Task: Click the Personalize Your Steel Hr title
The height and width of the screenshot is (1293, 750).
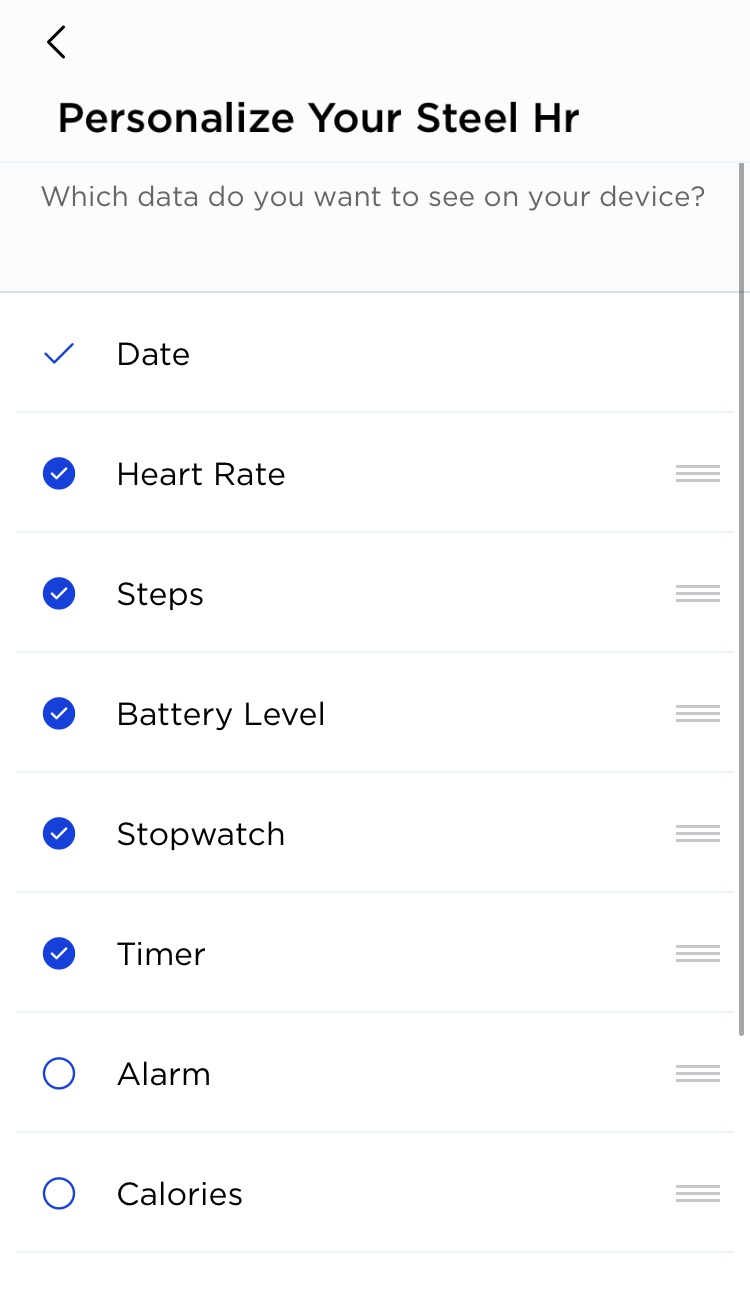Action: [318, 118]
